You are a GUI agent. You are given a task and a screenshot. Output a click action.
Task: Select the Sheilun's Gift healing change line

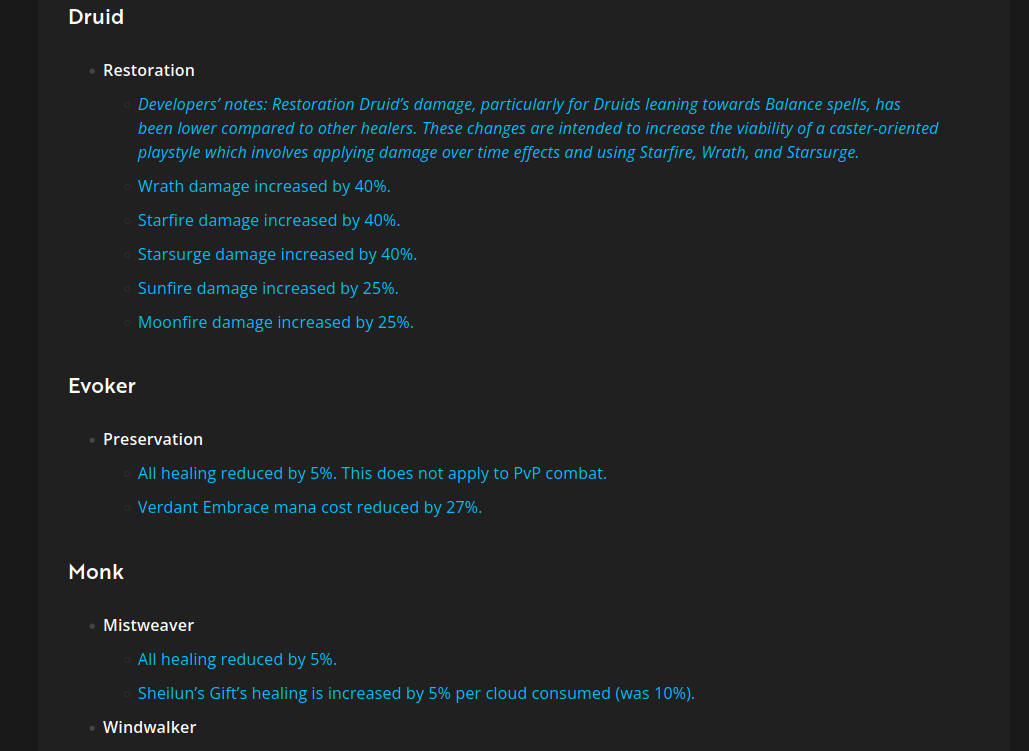[416, 694]
